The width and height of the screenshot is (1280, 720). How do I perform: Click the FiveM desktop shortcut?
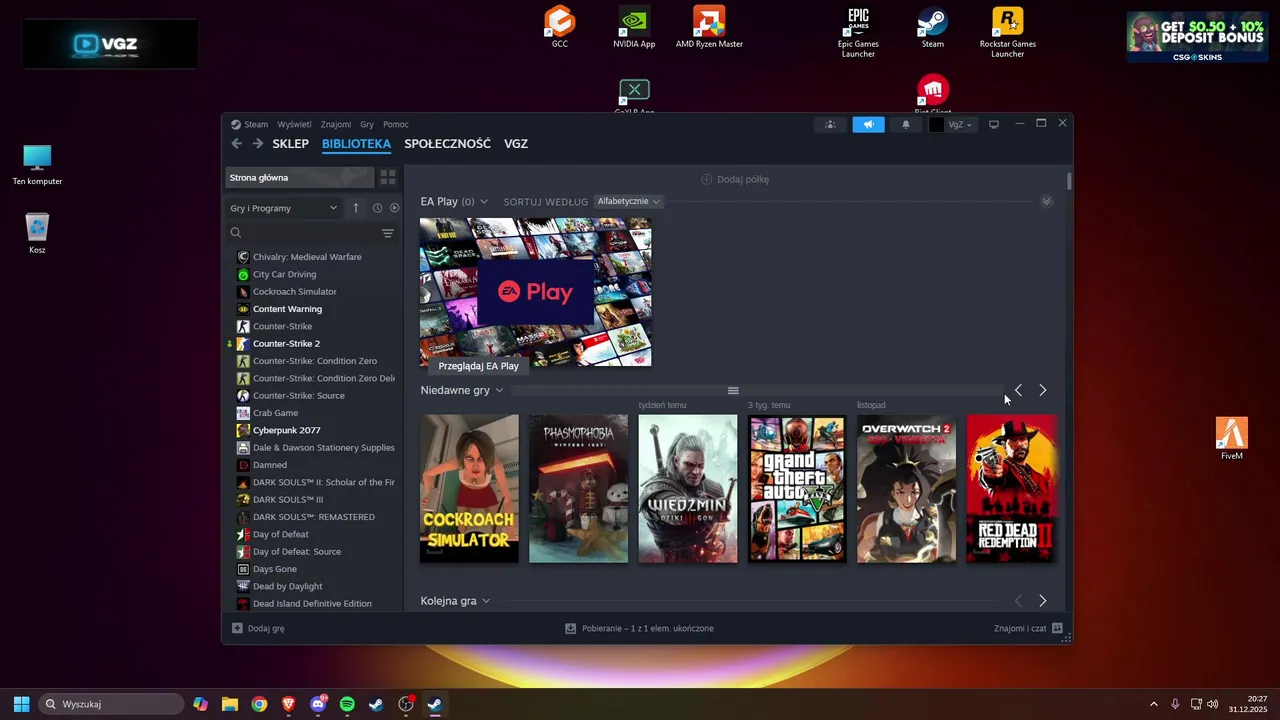[x=1232, y=439]
